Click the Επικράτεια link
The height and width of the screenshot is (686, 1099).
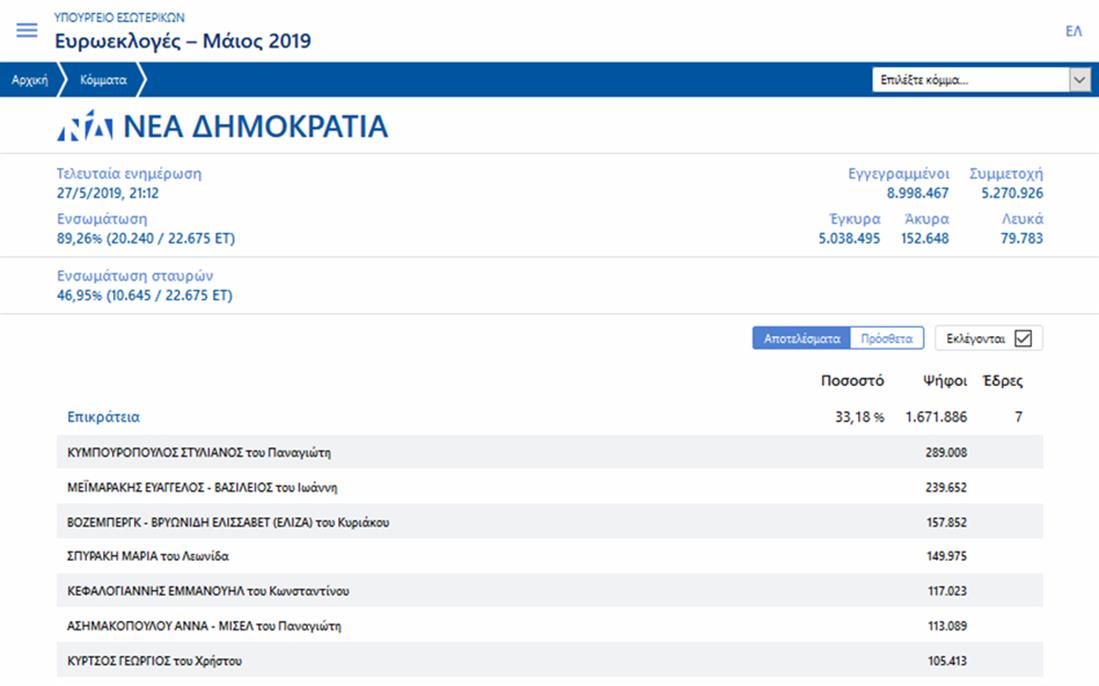pyautogui.click(x=103, y=417)
